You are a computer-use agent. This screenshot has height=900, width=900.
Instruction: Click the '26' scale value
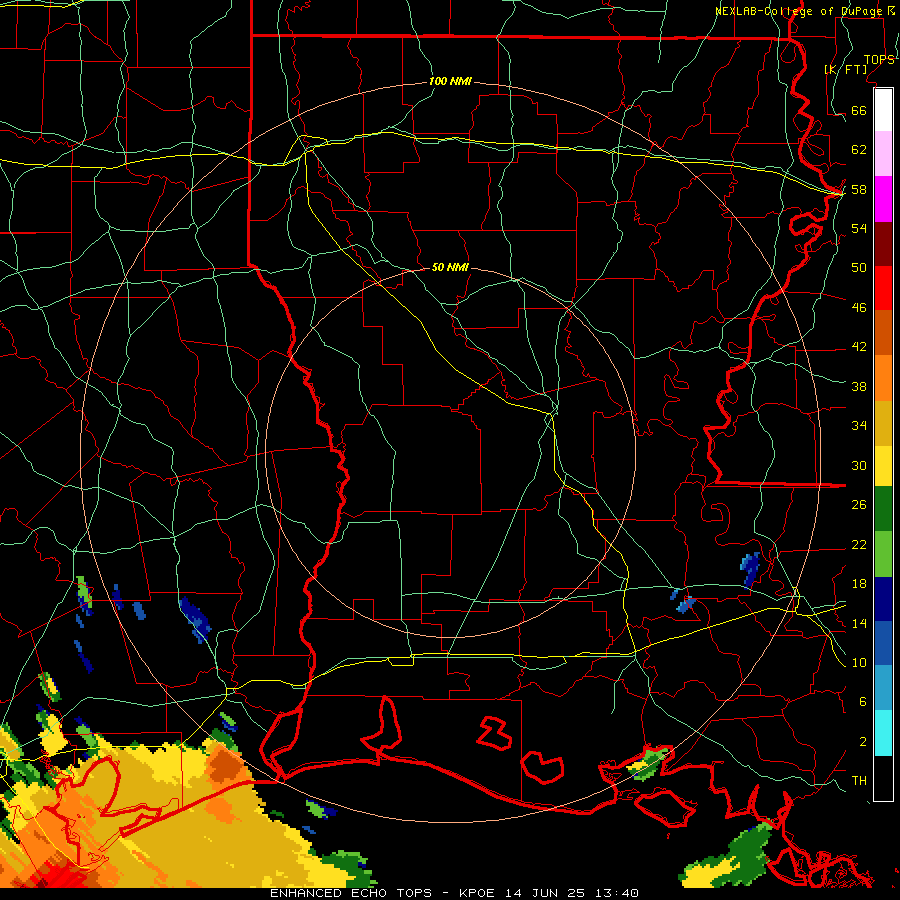click(x=859, y=505)
